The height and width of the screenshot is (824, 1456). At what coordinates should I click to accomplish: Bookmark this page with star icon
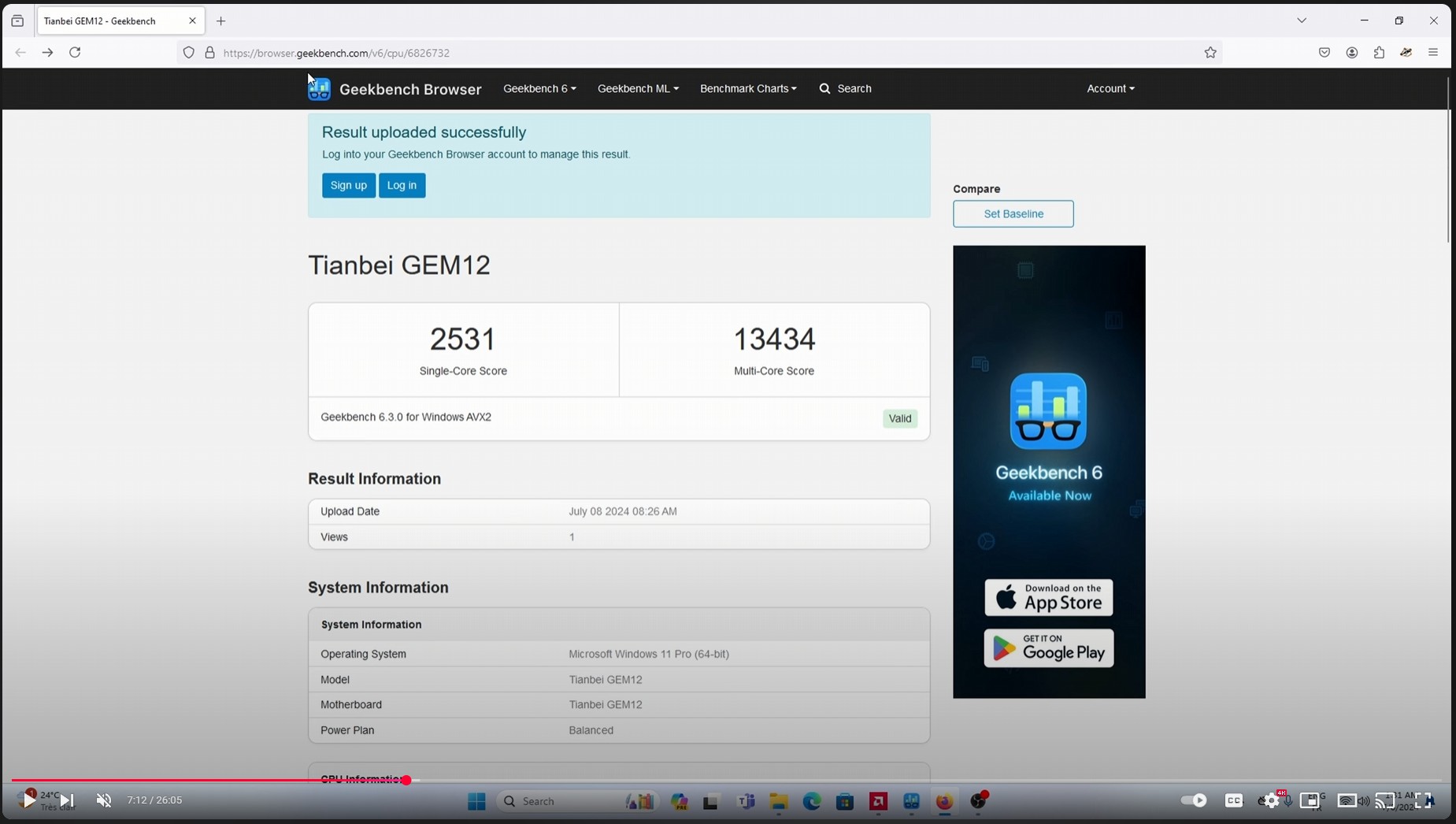(x=1210, y=53)
